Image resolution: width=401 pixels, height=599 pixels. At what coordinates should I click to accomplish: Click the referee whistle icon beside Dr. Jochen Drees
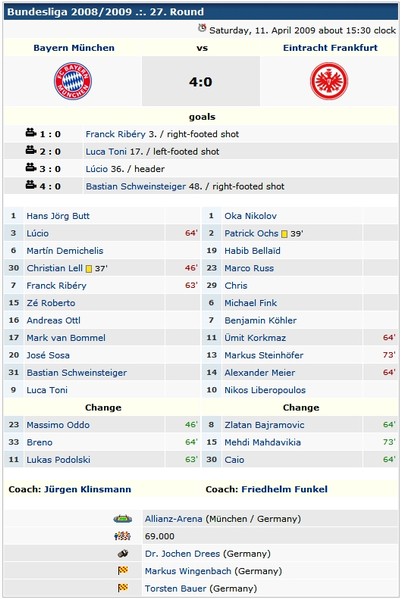[x=123, y=553]
